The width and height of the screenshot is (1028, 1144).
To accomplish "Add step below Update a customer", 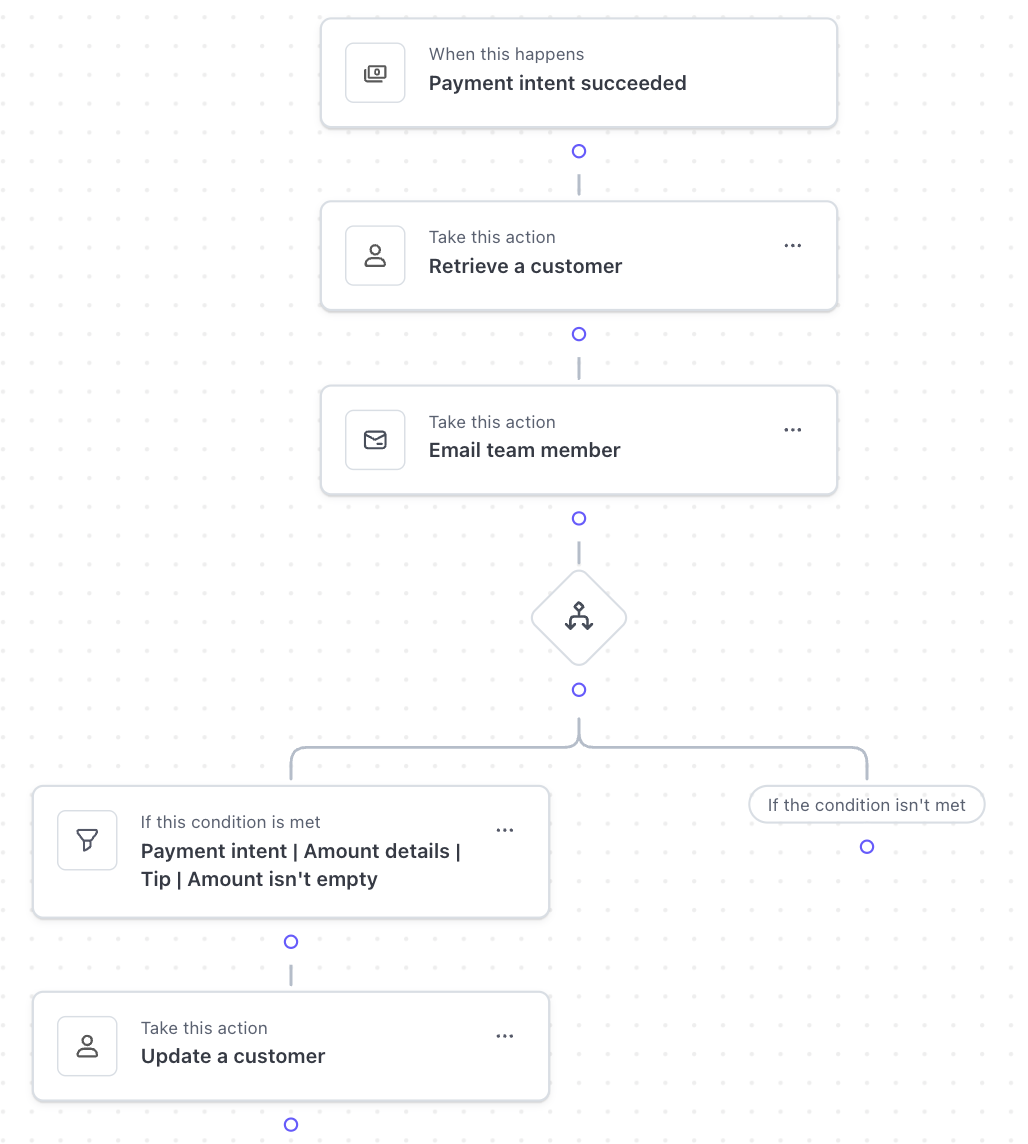I will pyautogui.click(x=291, y=1125).
